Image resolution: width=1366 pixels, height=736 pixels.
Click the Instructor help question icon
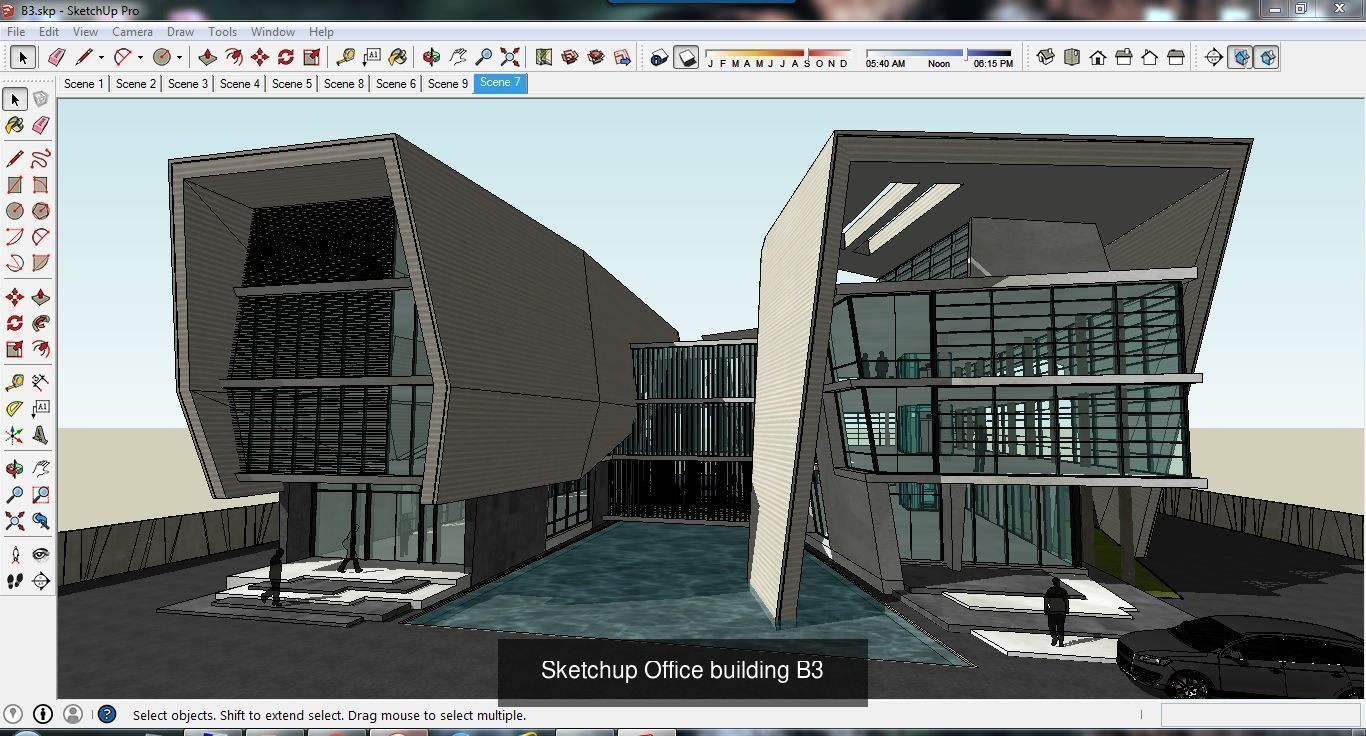[107, 714]
